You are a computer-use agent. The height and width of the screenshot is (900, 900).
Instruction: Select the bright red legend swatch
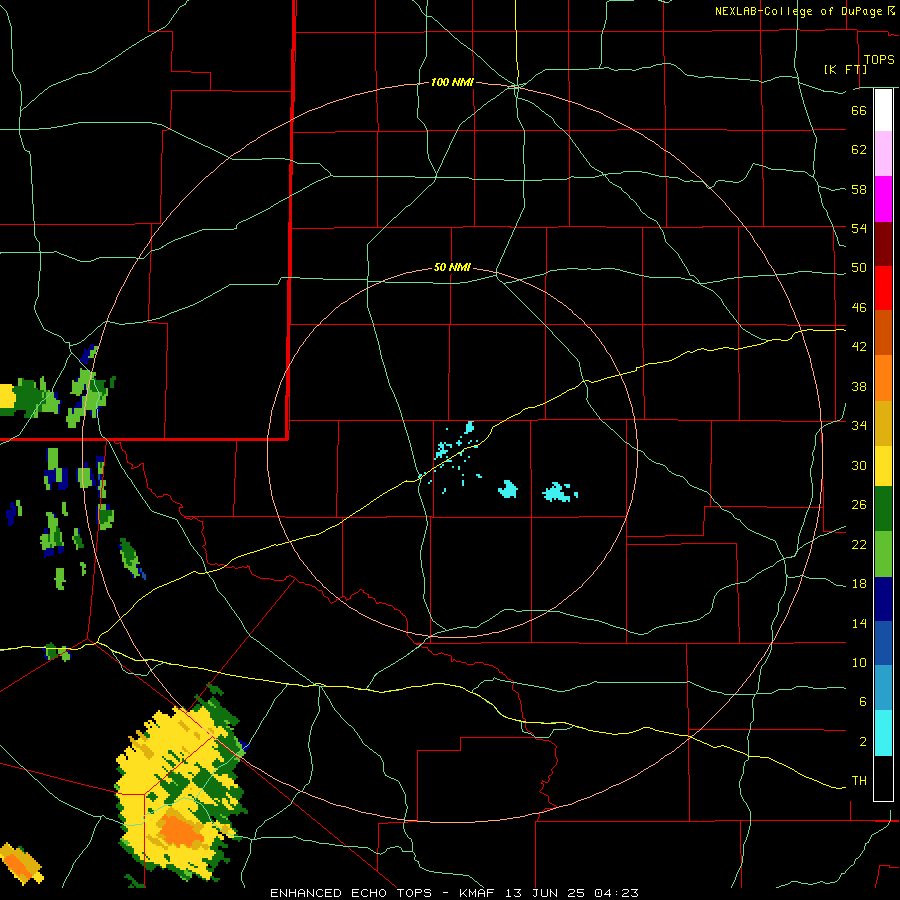click(x=883, y=288)
